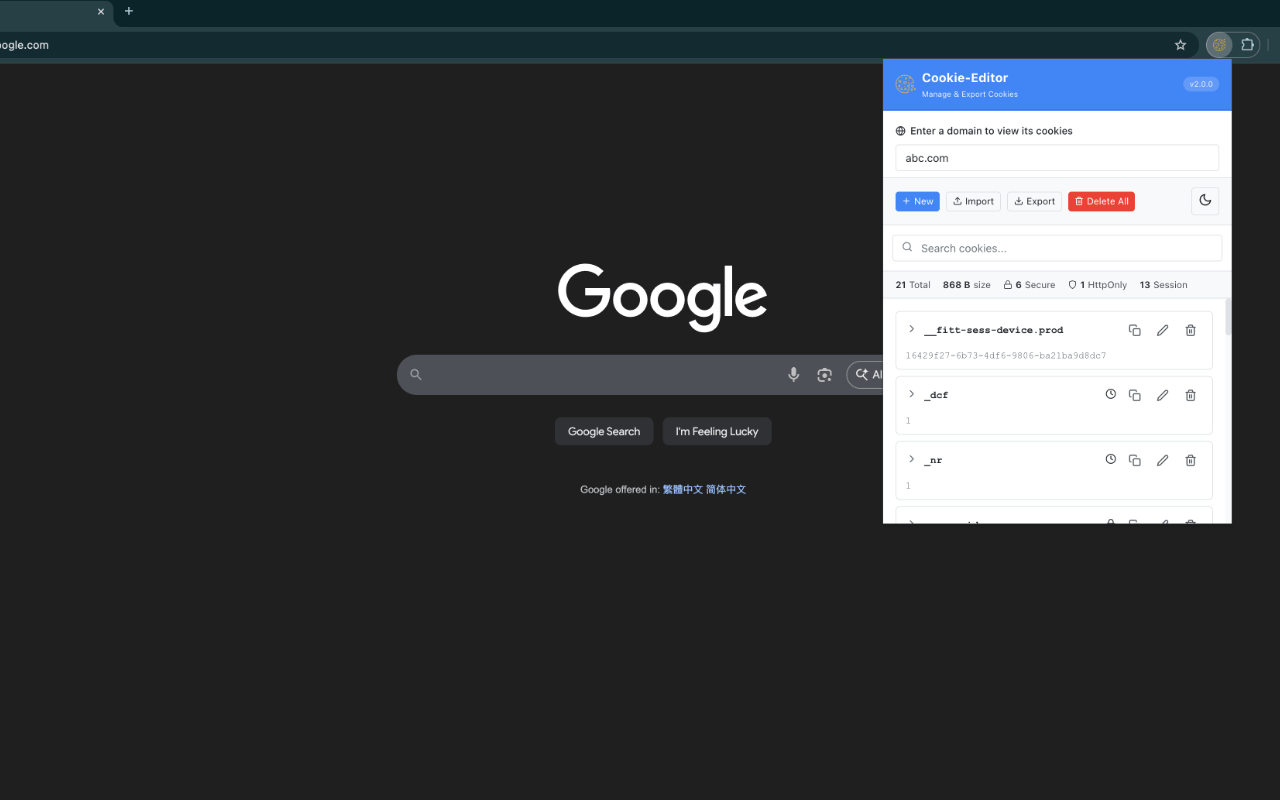Expand the _dcf cookie entry
This screenshot has width=1280, height=800.
(x=910, y=394)
